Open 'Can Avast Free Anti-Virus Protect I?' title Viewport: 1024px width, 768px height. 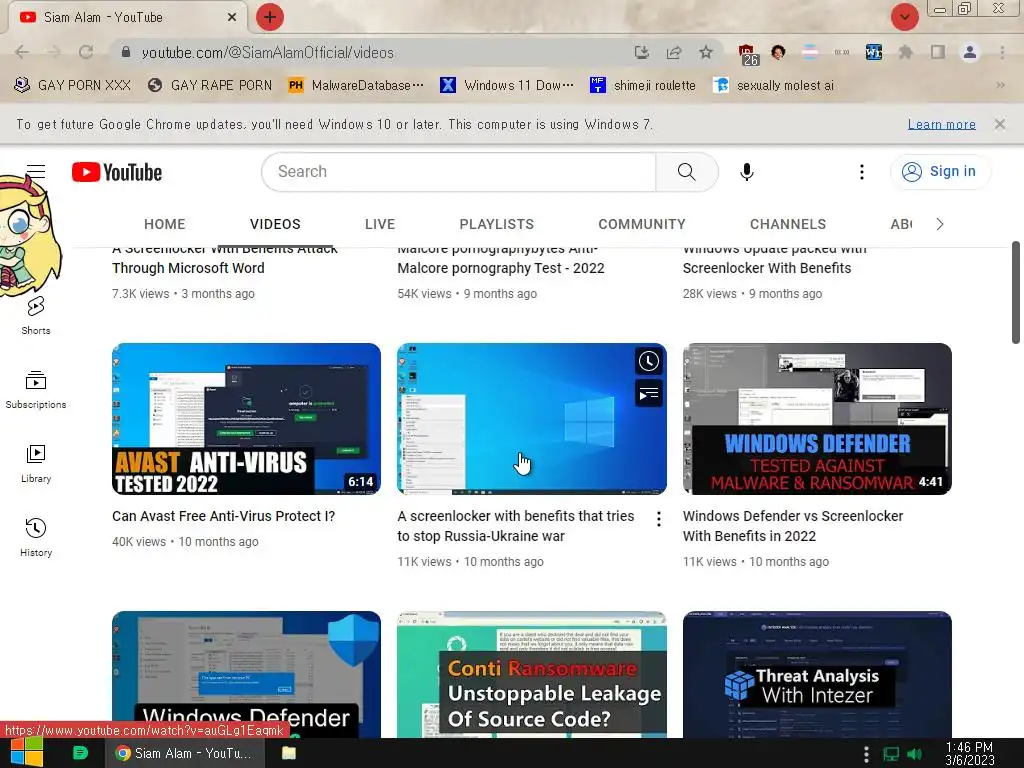coord(223,516)
